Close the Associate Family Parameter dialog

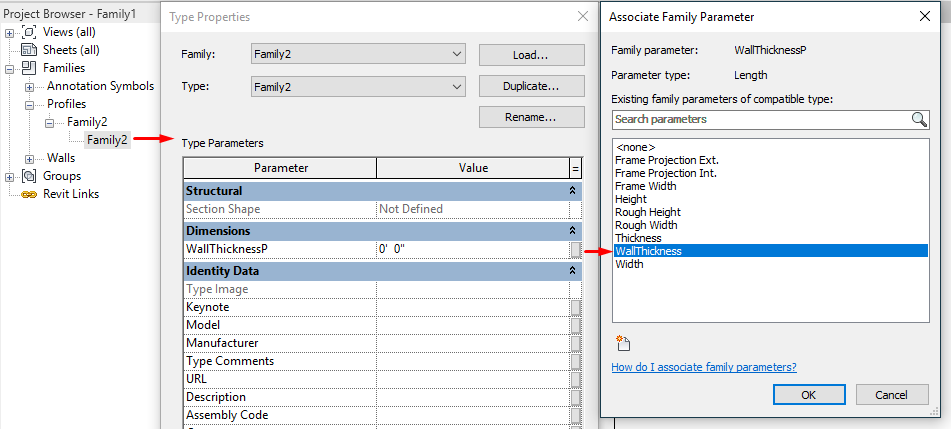click(925, 16)
